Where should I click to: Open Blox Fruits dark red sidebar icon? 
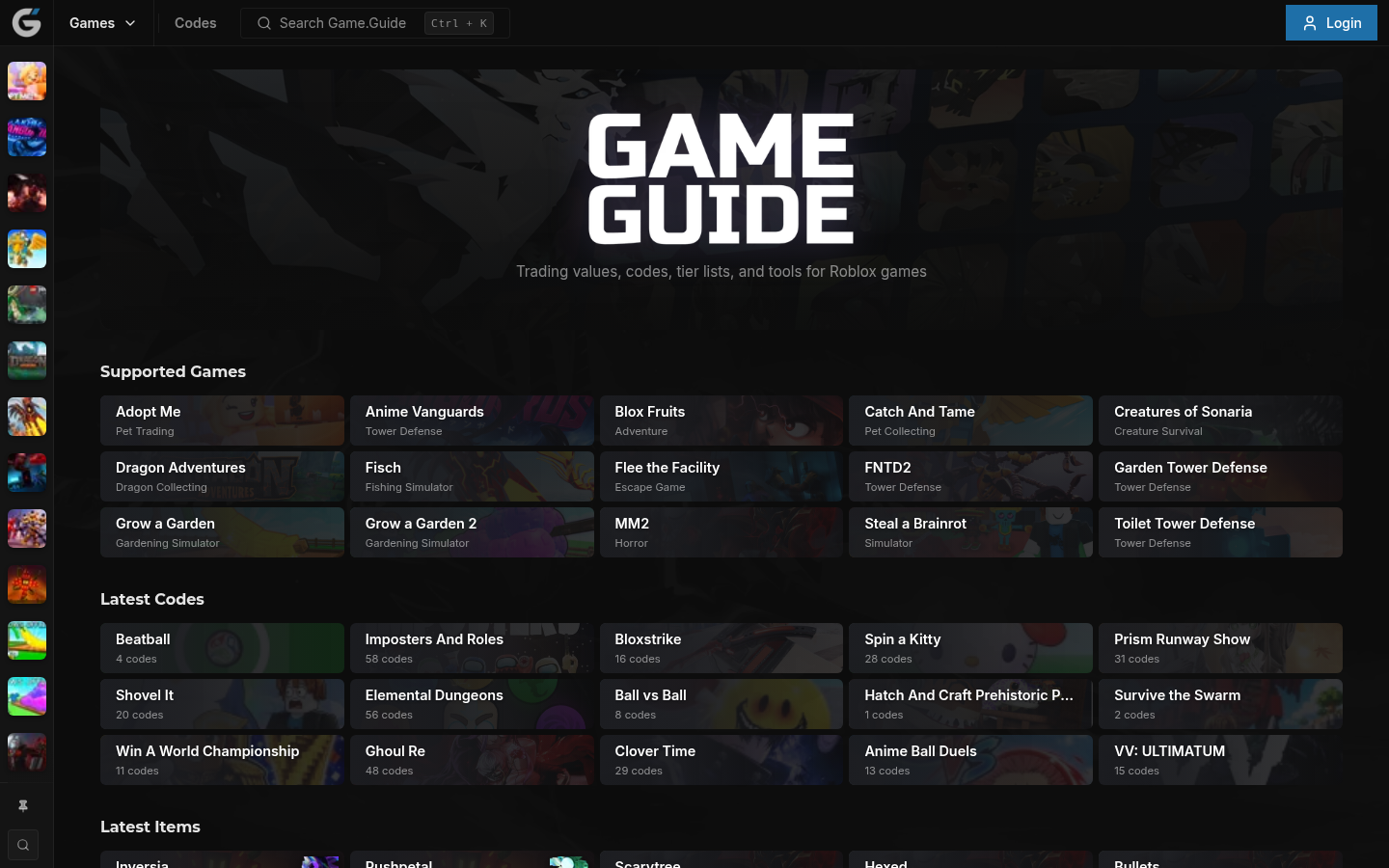27,193
